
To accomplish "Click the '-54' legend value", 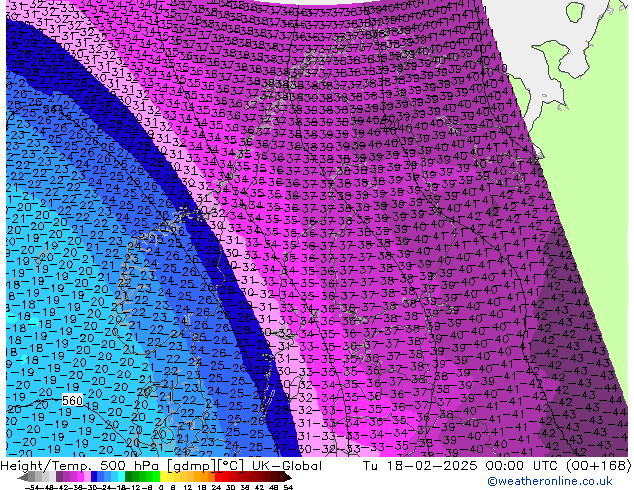I will point(32,487).
